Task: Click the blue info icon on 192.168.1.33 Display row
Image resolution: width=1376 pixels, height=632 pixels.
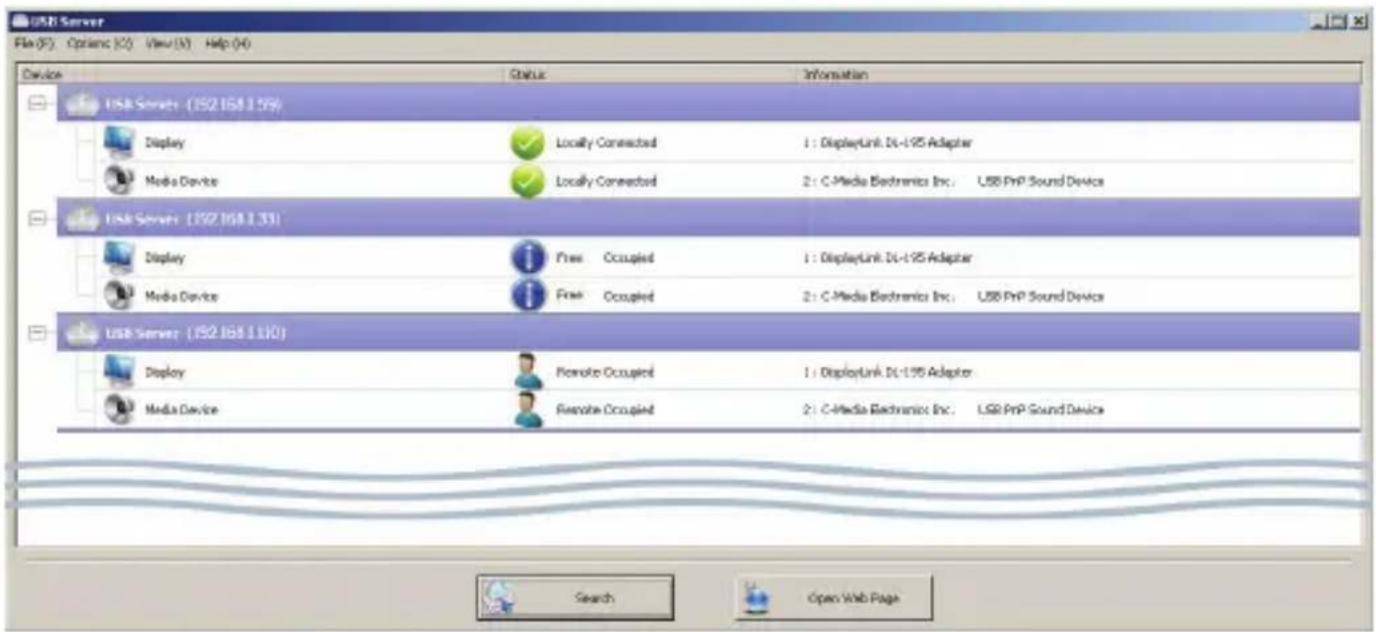Action: [527, 257]
